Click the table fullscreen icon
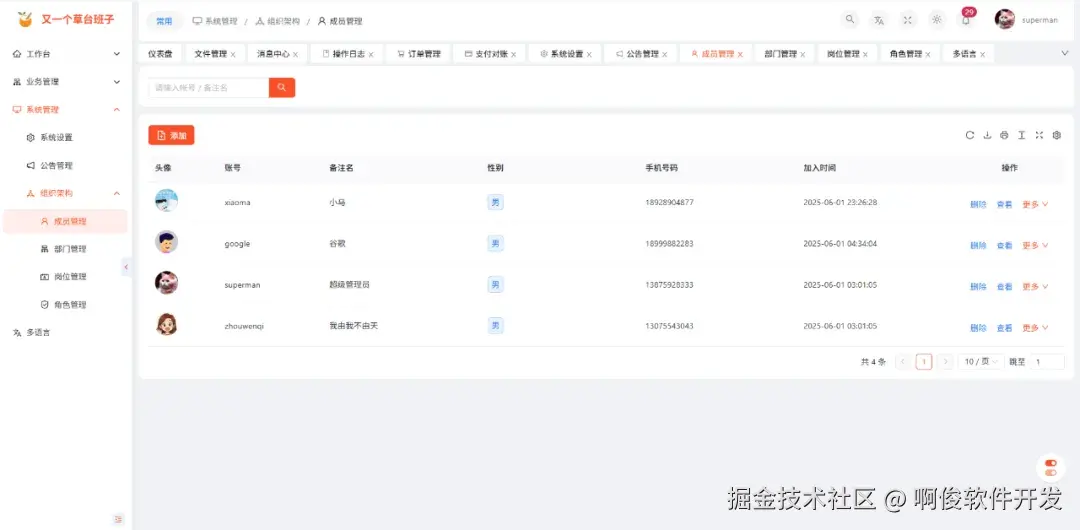Viewport: 1080px width, 530px height. [1039, 135]
